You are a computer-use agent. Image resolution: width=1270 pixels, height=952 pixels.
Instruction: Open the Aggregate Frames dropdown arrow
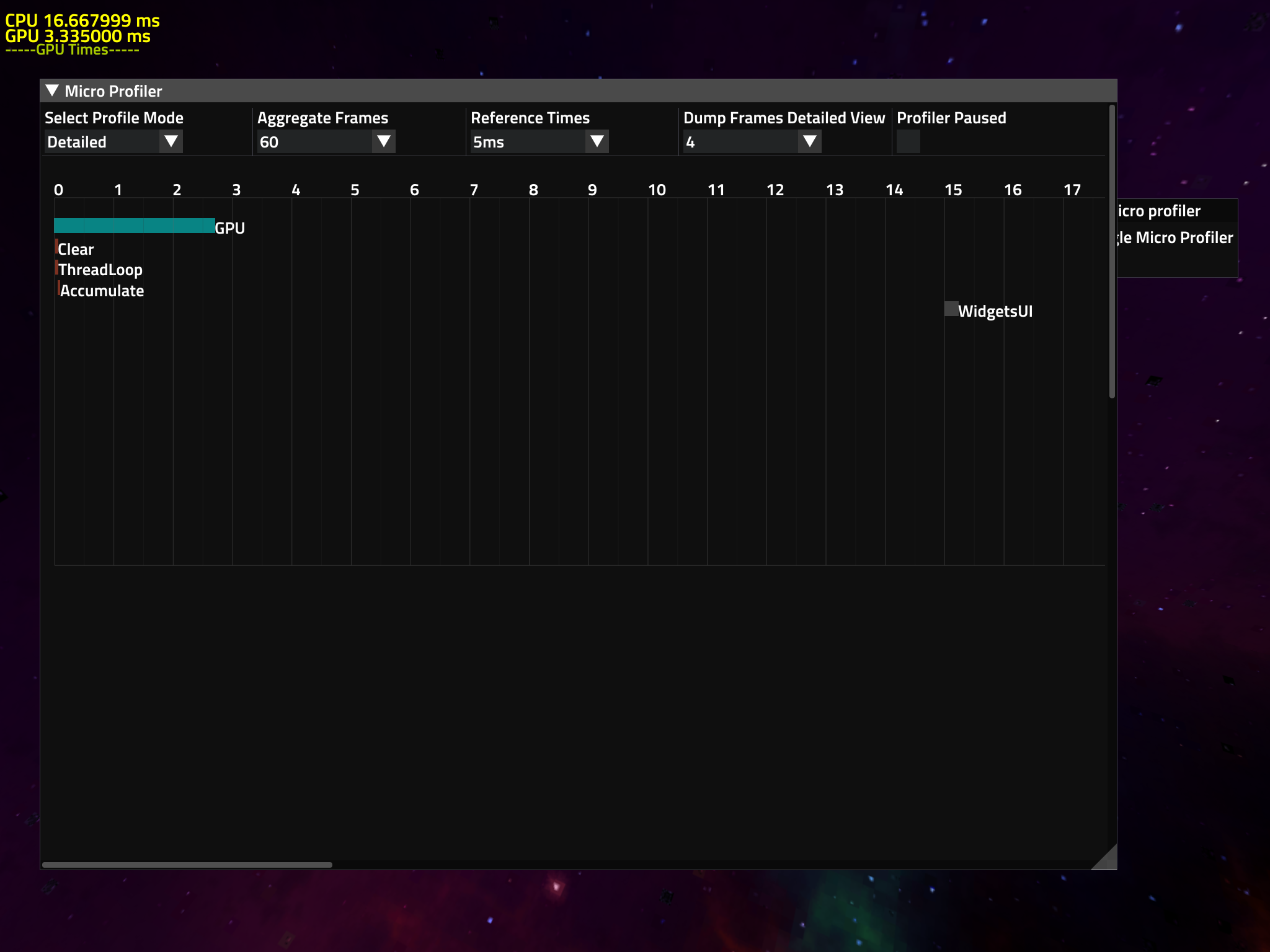point(384,141)
